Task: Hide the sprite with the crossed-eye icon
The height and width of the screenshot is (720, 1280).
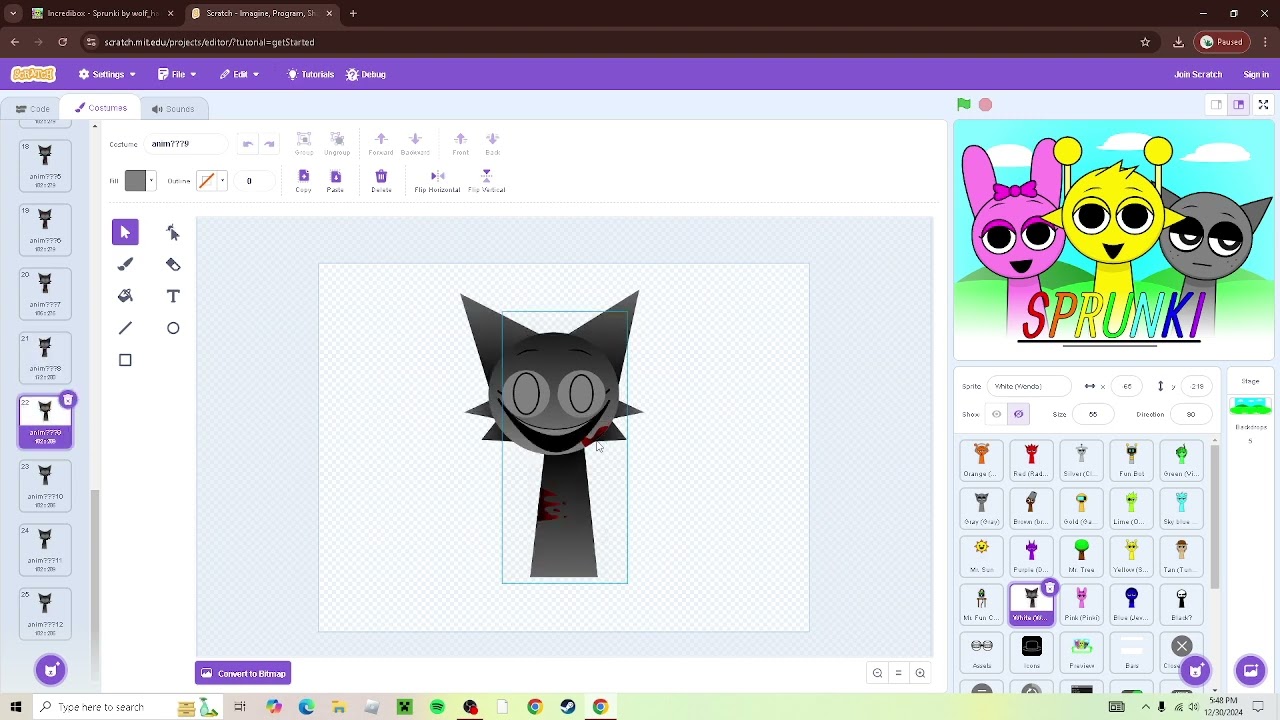Action: pyautogui.click(x=1018, y=414)
